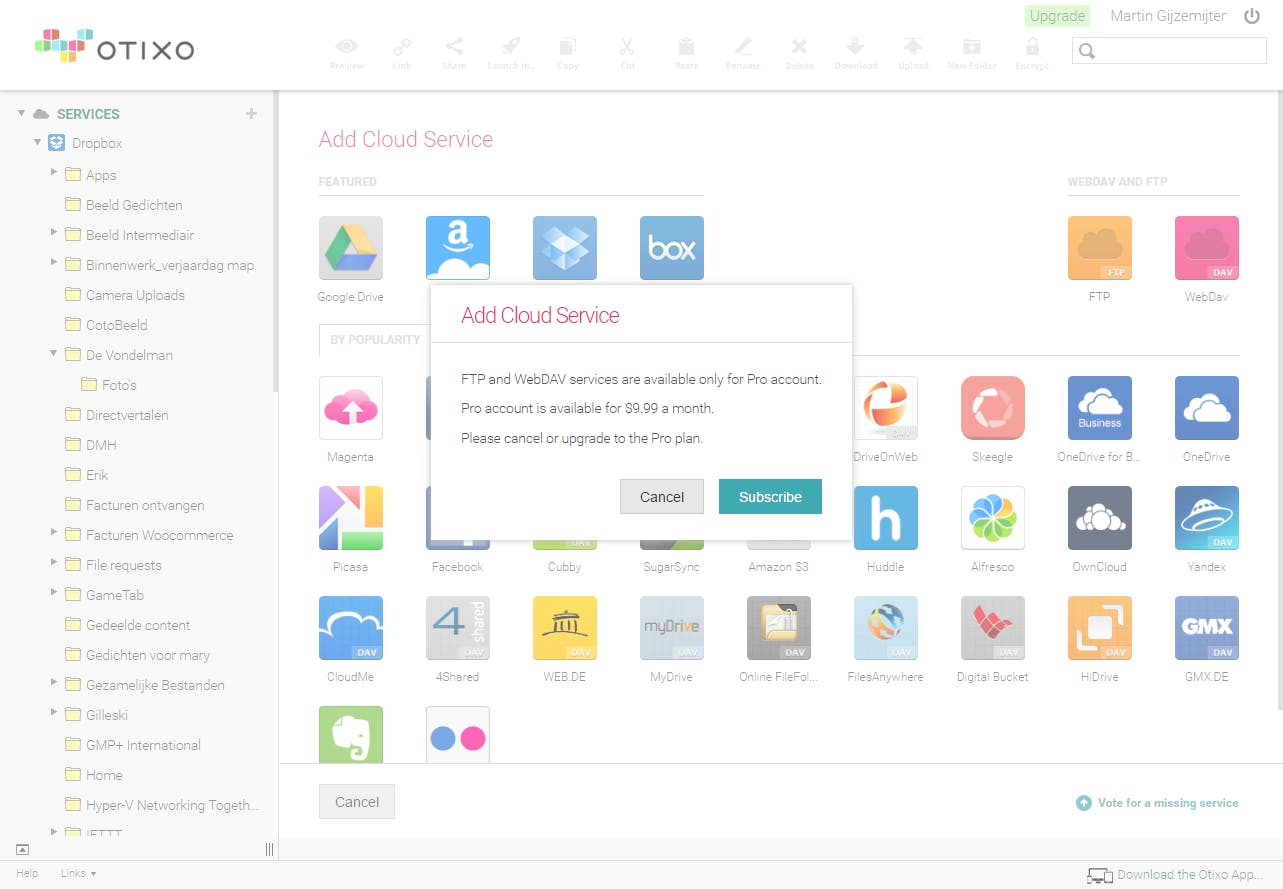Choose the WEB.DE service icon
Image resolution: width=1283 pixels, height=889 pixels.
tap(565, 628)
